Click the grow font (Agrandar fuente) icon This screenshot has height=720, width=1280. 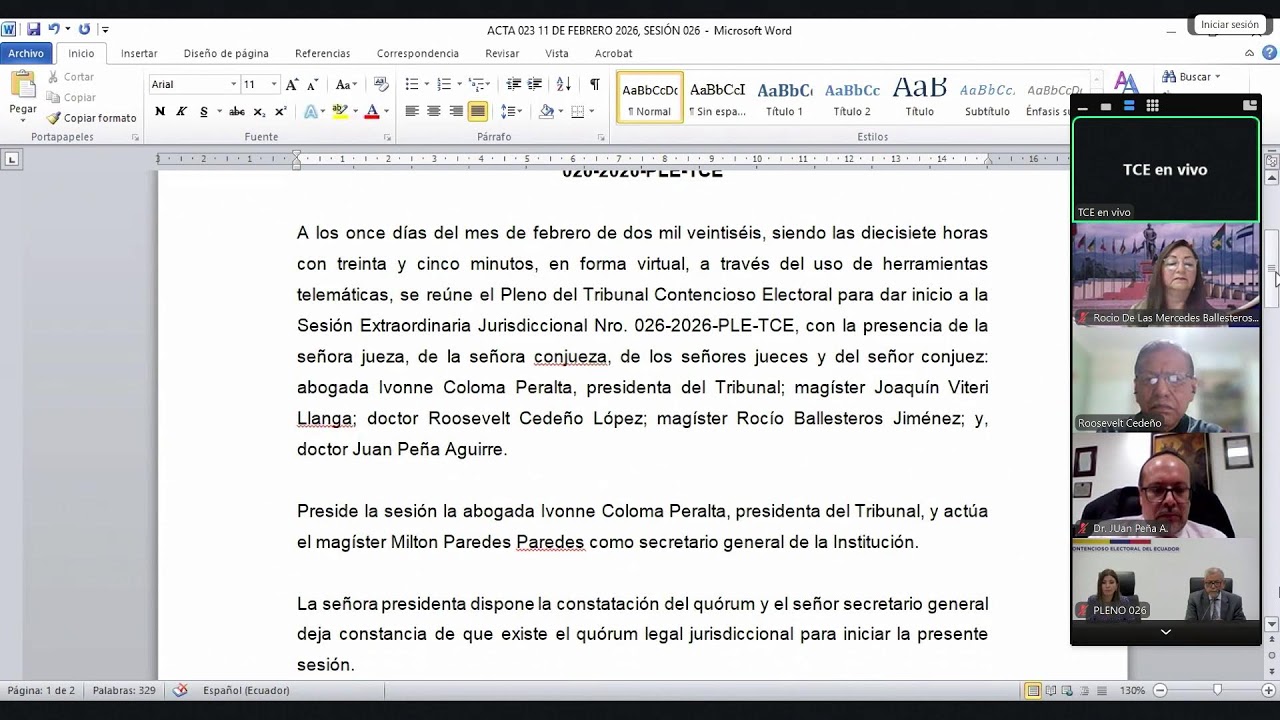pyautogui.click(x=292, y=85)
